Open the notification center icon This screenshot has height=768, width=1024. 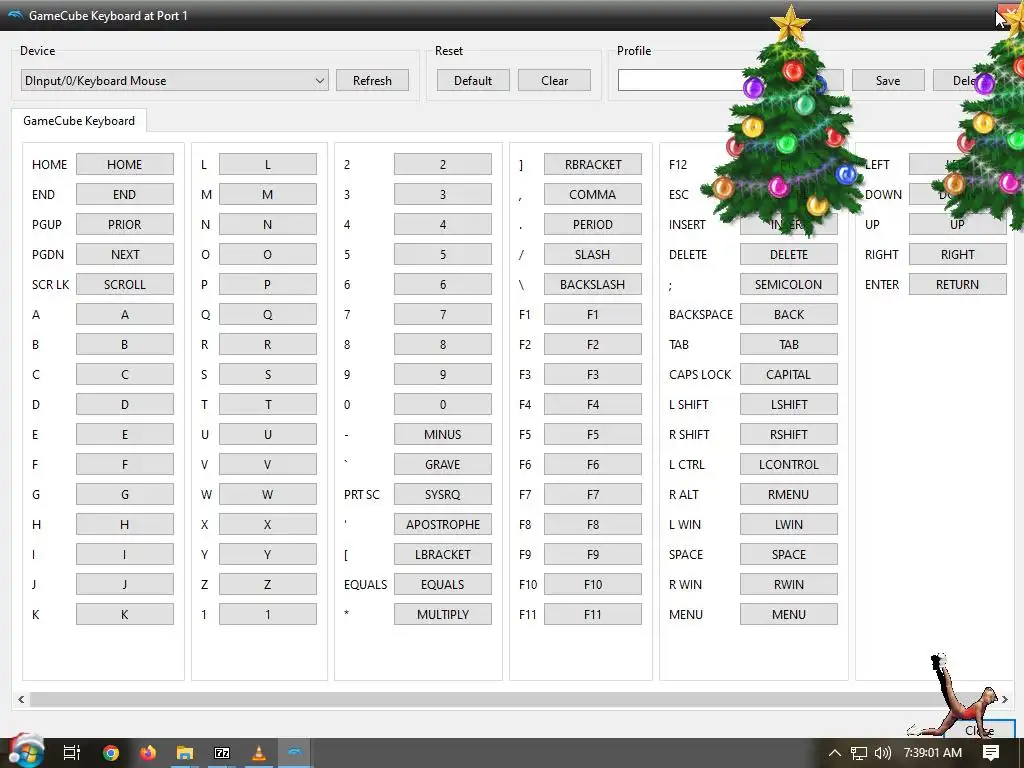(991, 753)
